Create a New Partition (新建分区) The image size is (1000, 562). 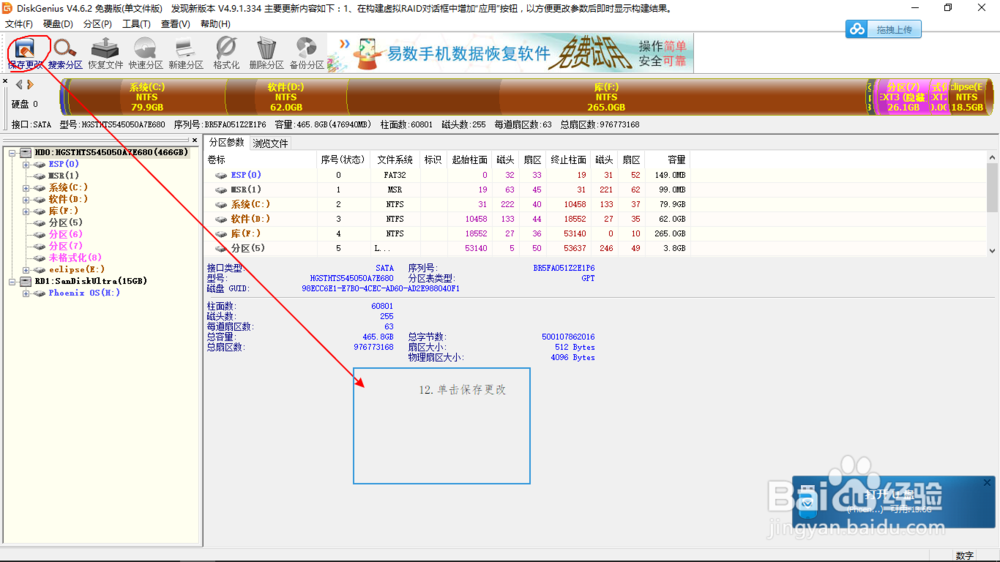186,54
